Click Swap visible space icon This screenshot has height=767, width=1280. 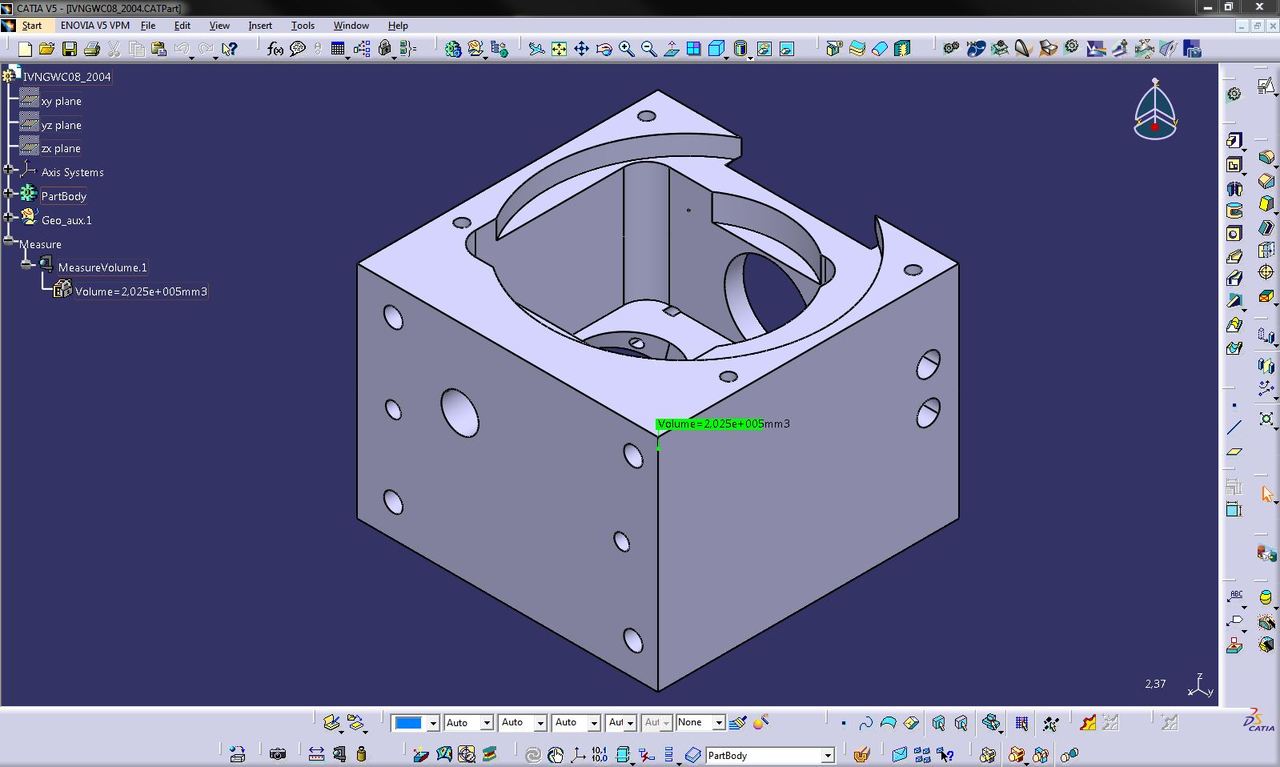(787, 48)
